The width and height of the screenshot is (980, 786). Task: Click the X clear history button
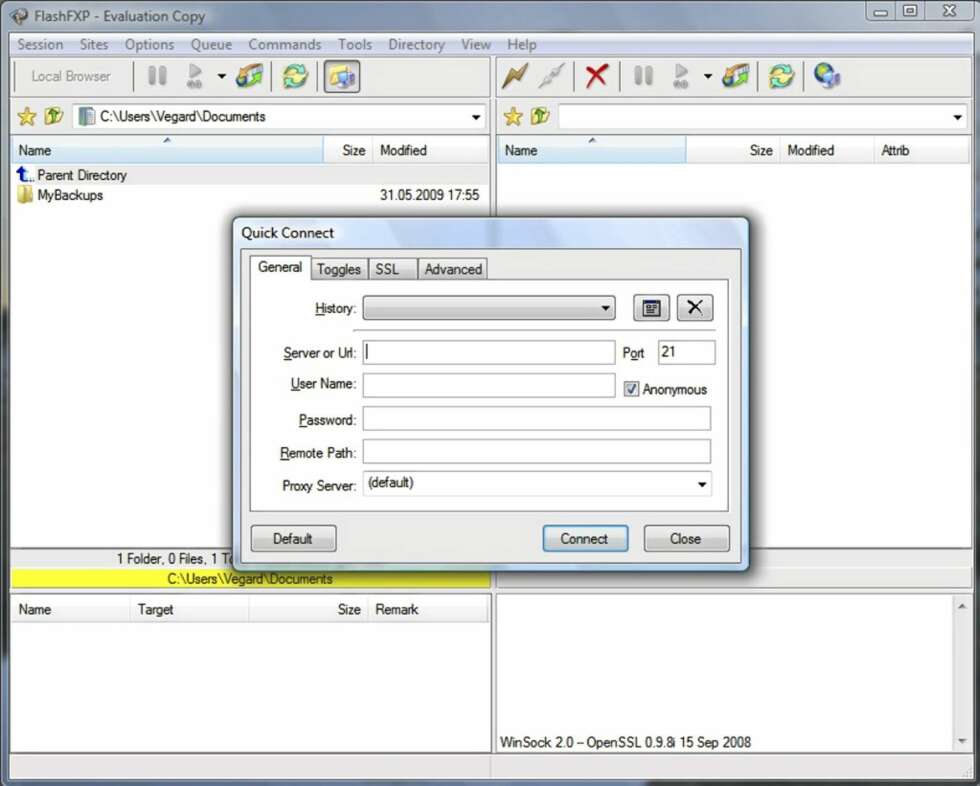(695, 308)
